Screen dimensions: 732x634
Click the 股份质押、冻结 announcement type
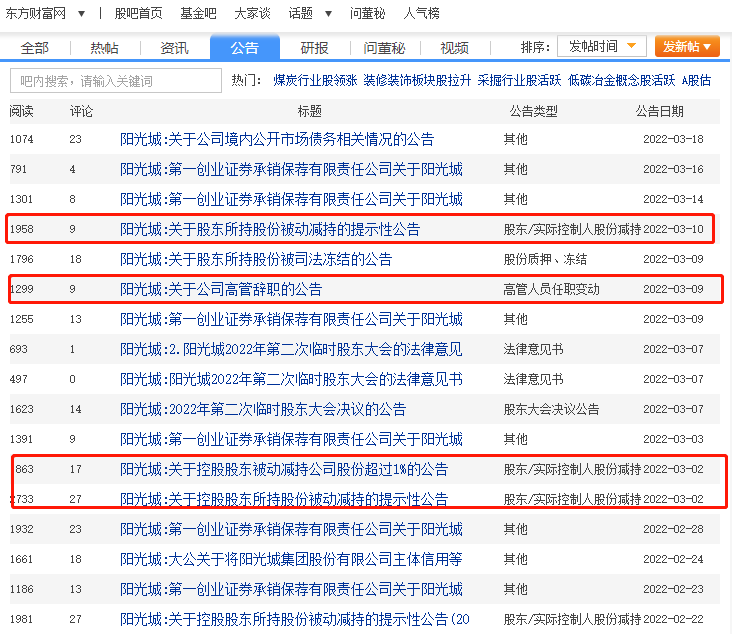545,259
